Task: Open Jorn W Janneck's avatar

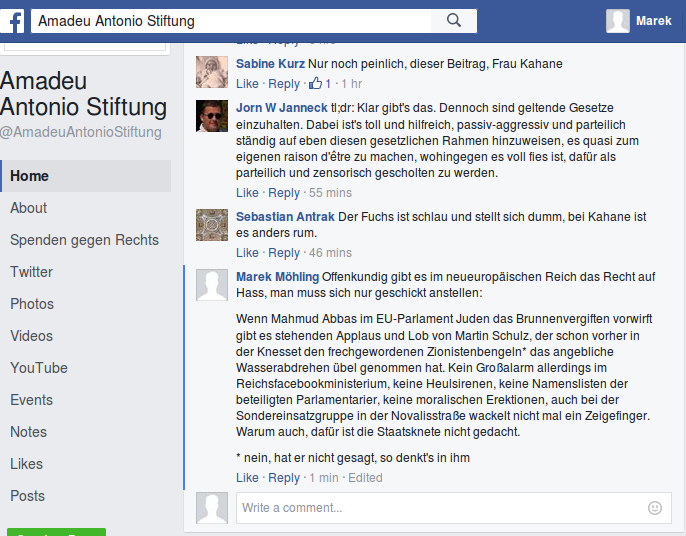Action: tap(212, 116)
